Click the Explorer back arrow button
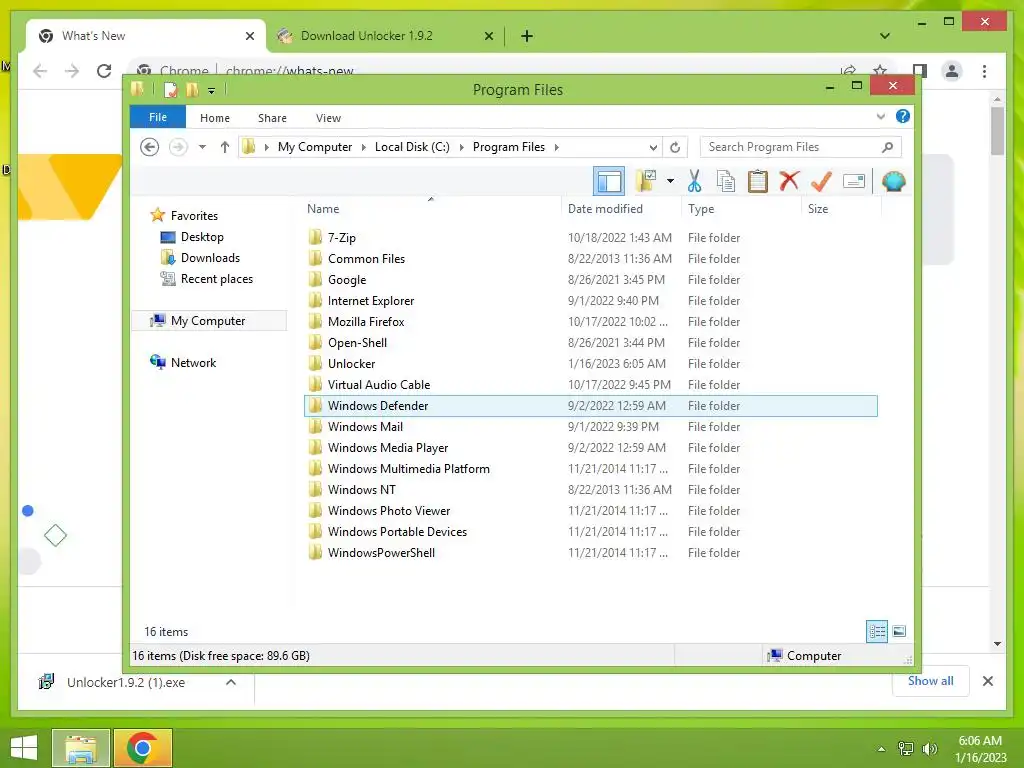Image resolution: width=1024 pixels, height=768 pixels. point(150,147)
